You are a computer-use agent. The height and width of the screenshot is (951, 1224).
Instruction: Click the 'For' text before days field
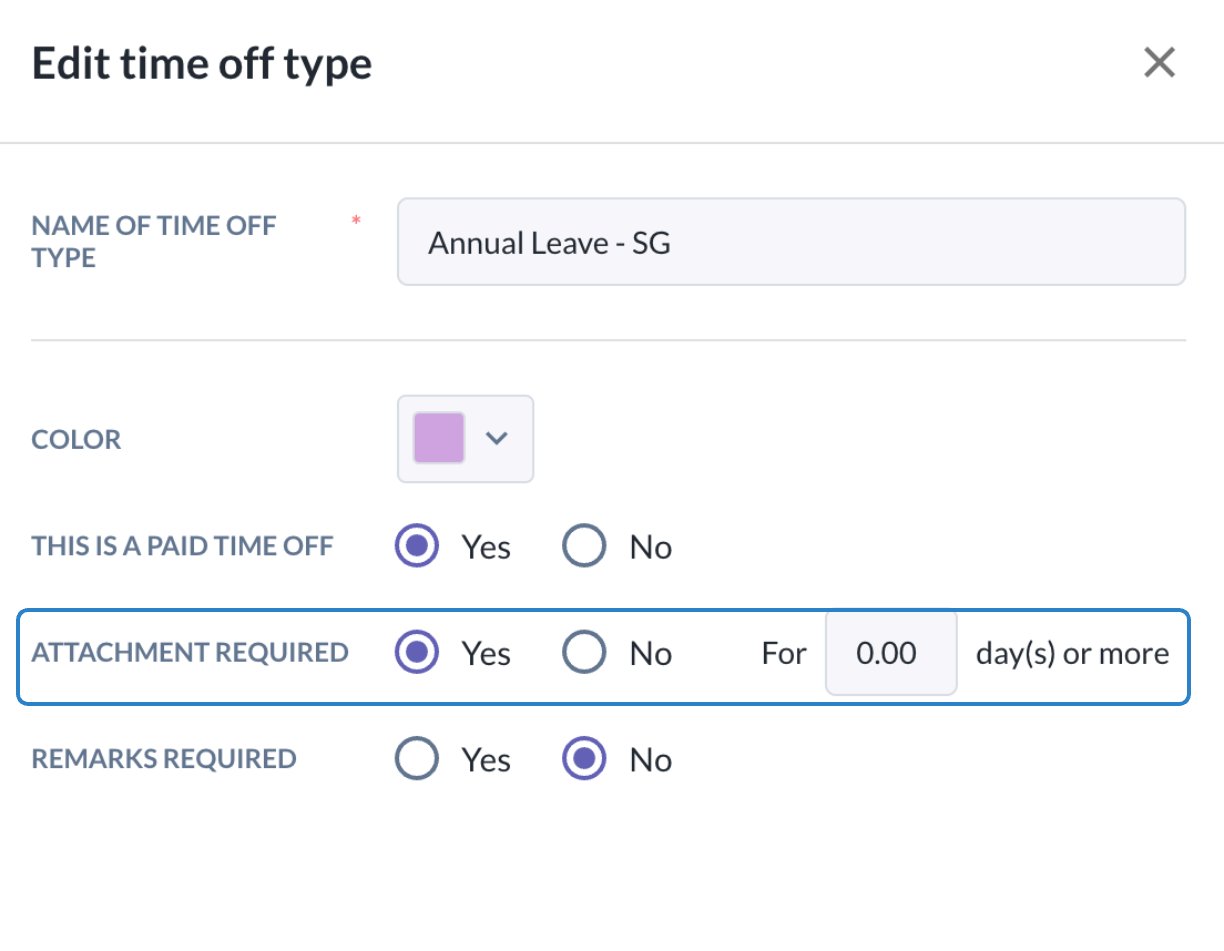[x=784, y=653]
